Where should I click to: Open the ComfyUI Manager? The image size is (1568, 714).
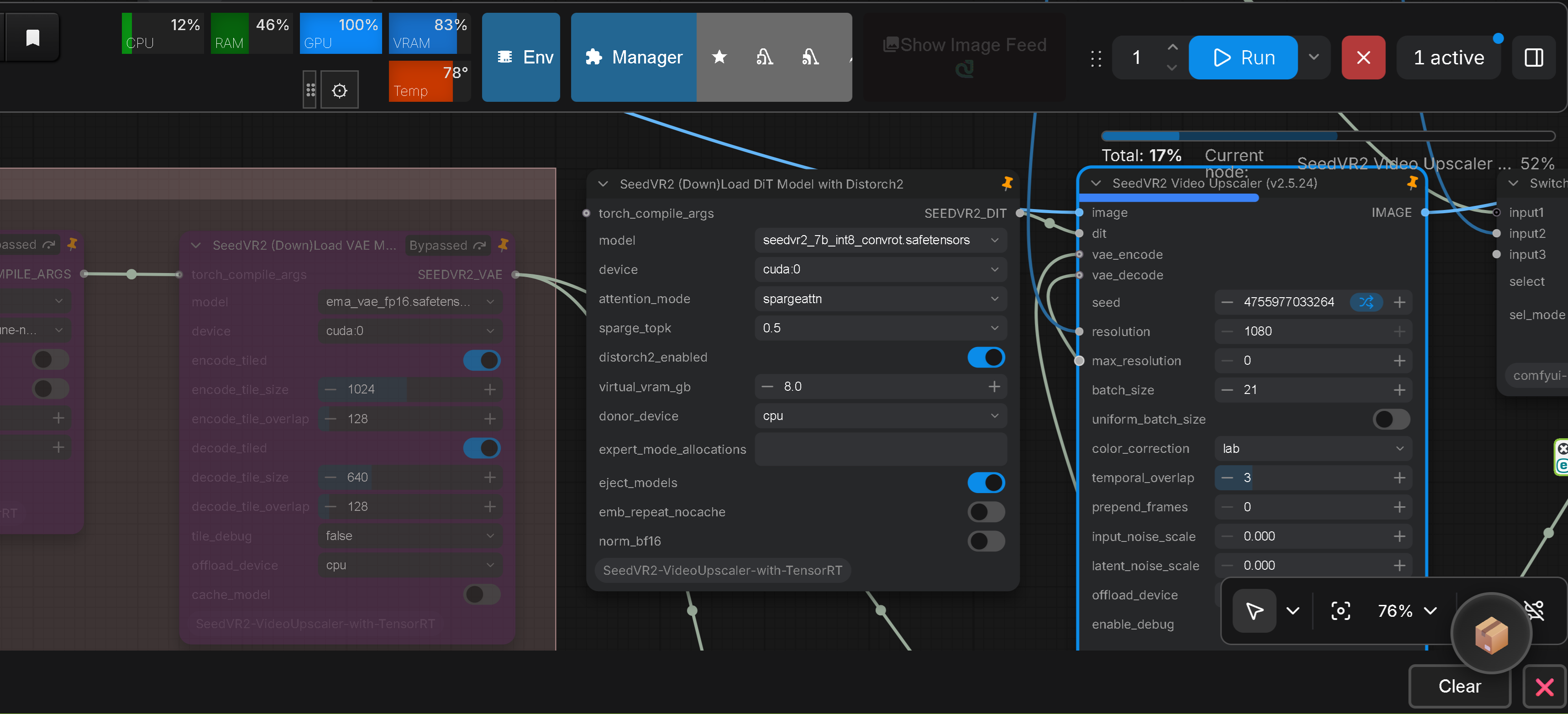point(634,57)
